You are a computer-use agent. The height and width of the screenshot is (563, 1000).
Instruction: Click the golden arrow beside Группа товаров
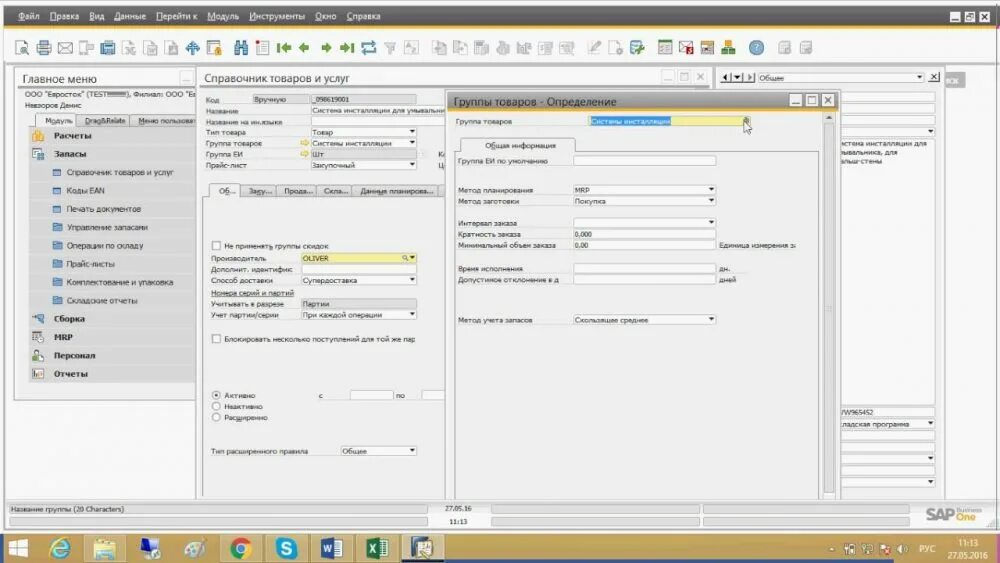305,143
